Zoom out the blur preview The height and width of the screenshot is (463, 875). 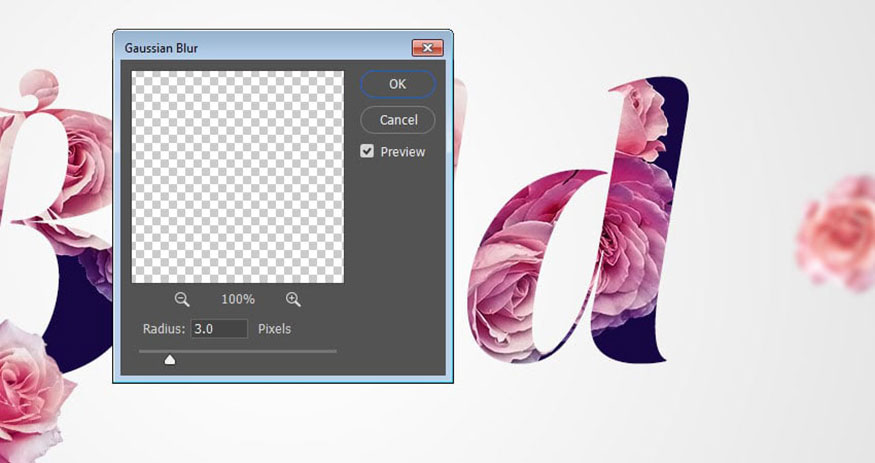pos(182,300)
